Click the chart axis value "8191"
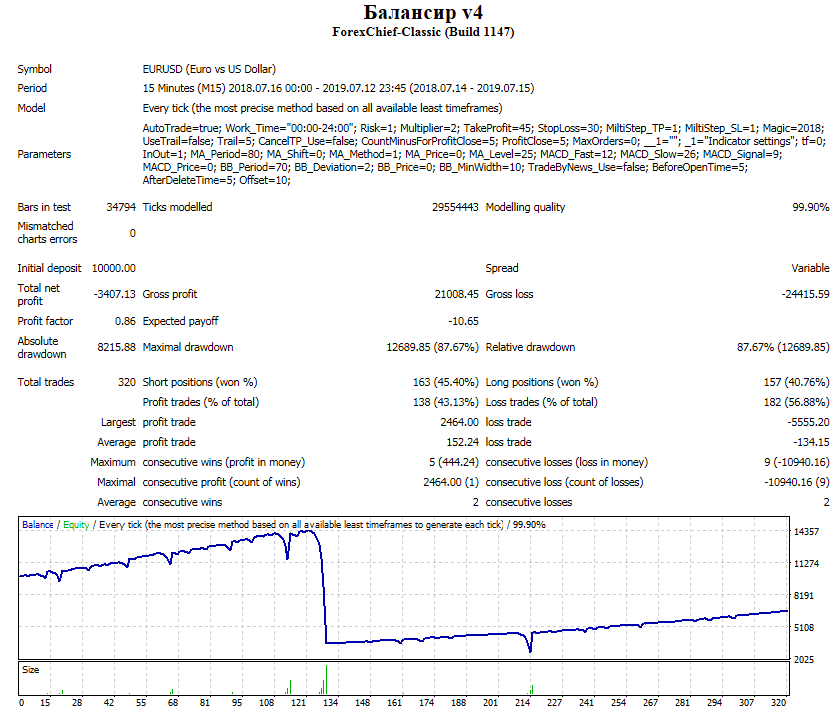 [x=804, y=596]
